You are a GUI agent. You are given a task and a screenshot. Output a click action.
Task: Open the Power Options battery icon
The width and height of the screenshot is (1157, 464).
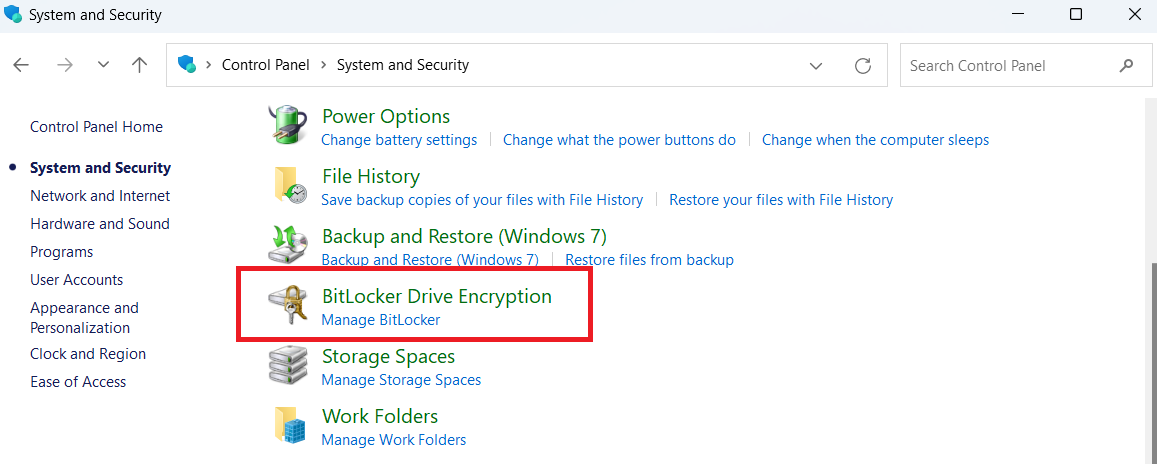tap(285, 123)
